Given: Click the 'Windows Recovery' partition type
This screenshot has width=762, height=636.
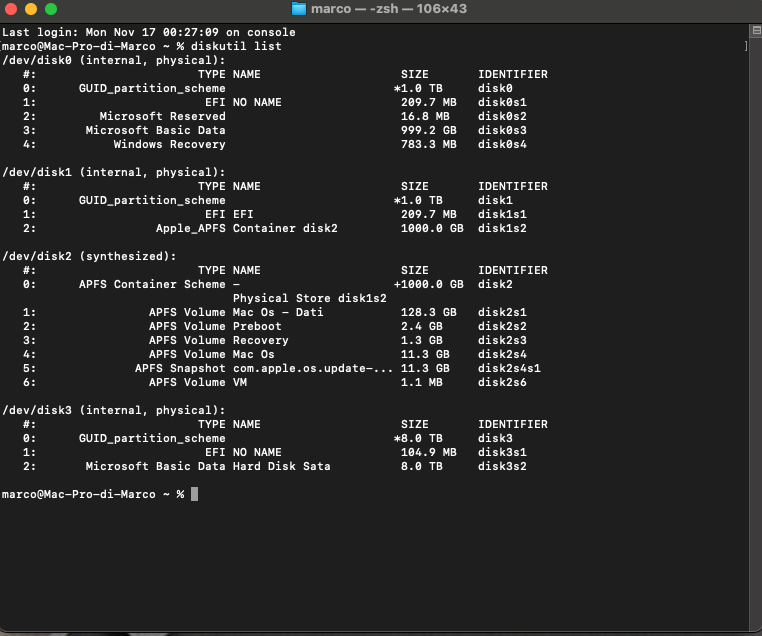Looking at the screenshot, I should pos(170,144).
